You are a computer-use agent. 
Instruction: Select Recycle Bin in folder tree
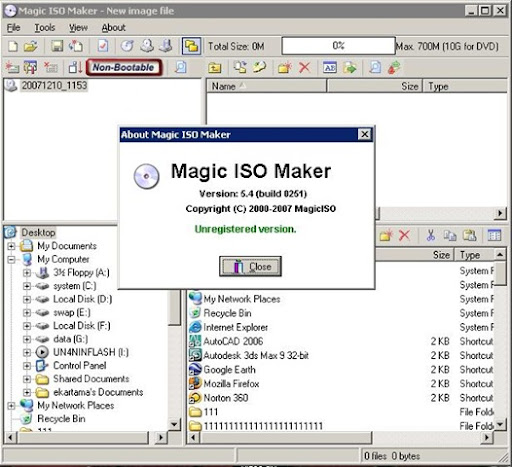(61, 419)
